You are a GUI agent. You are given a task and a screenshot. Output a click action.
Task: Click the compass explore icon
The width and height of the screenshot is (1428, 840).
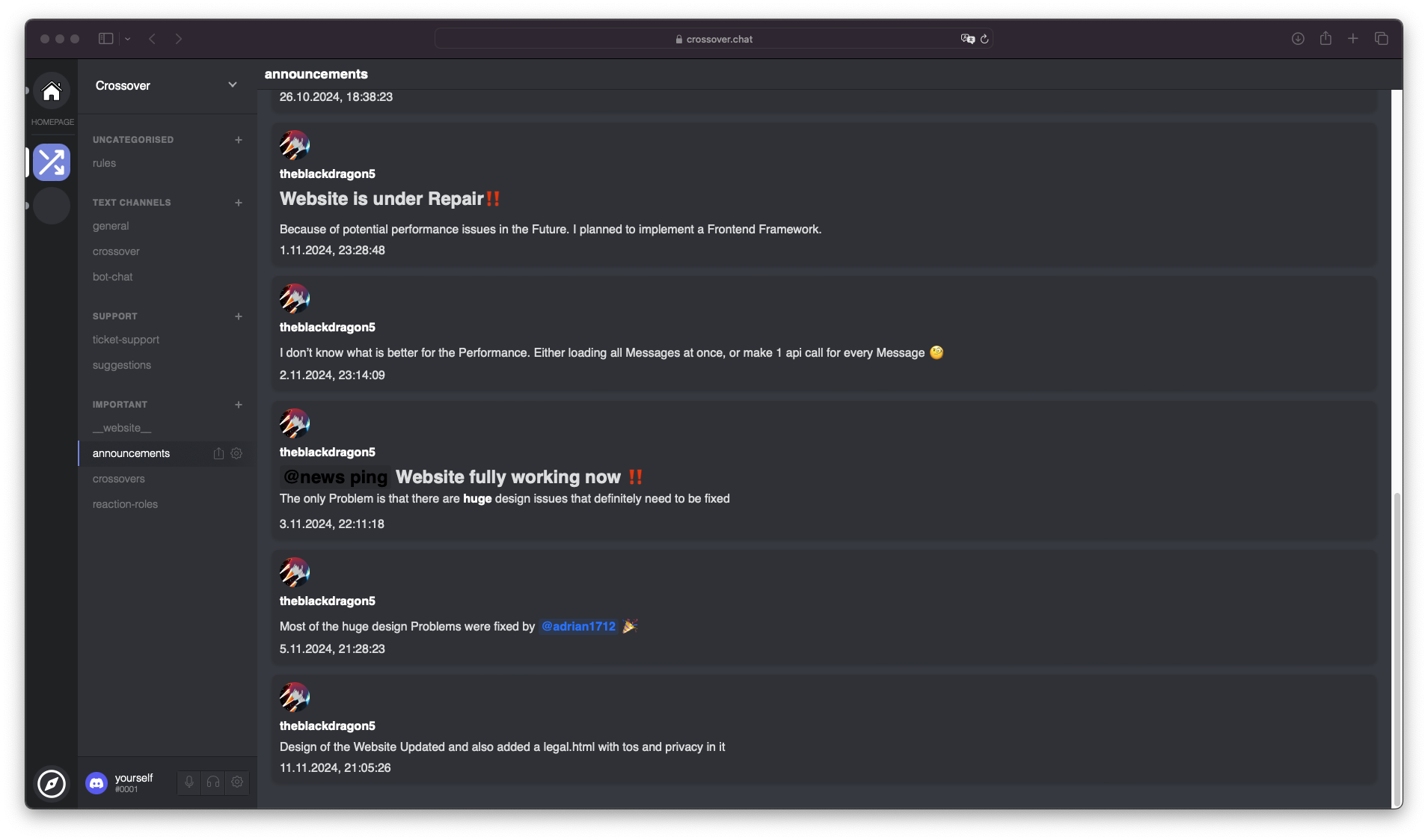coord(51,783)
